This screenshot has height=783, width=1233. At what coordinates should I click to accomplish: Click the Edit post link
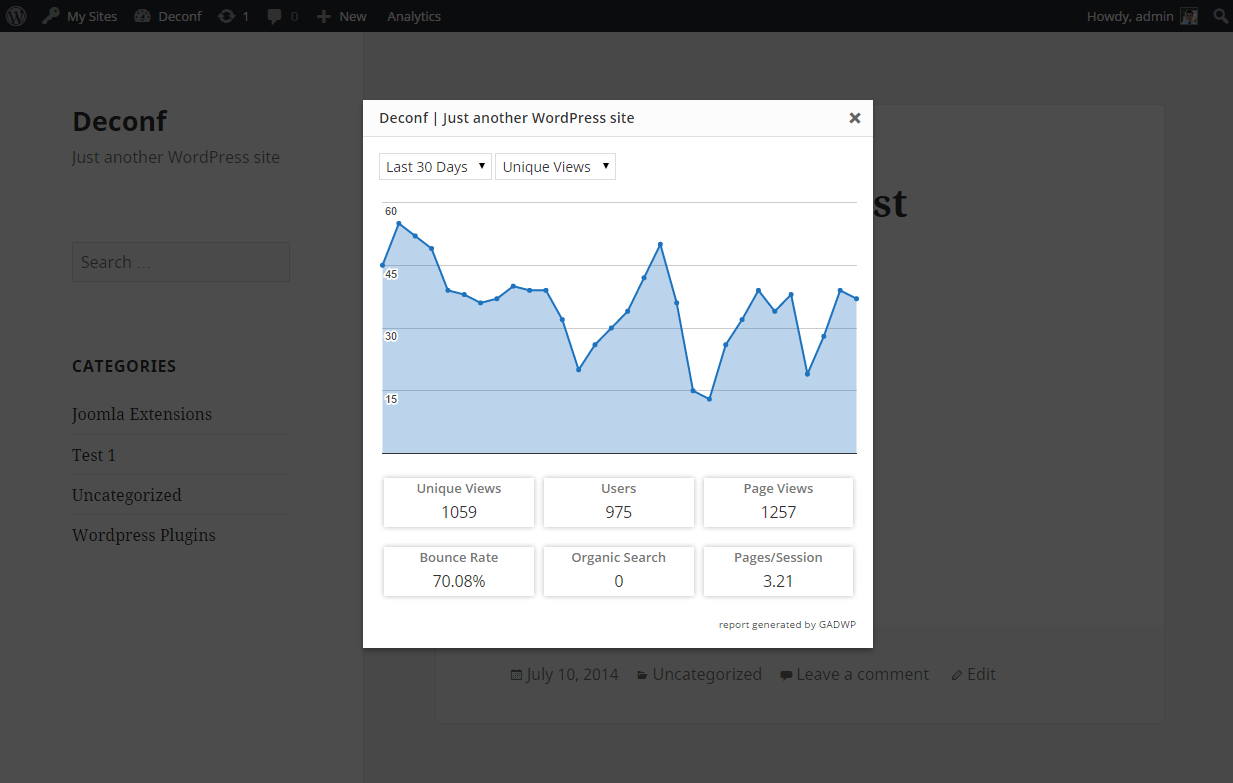[x=980, y=674]
